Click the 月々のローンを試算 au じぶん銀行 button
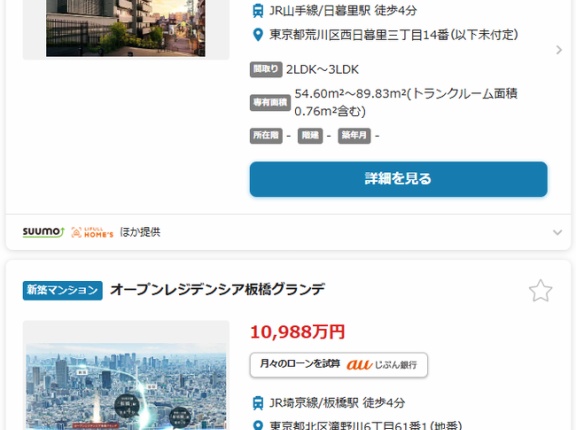The height and width of the screenshot is (430, 576). pos(339,365)
